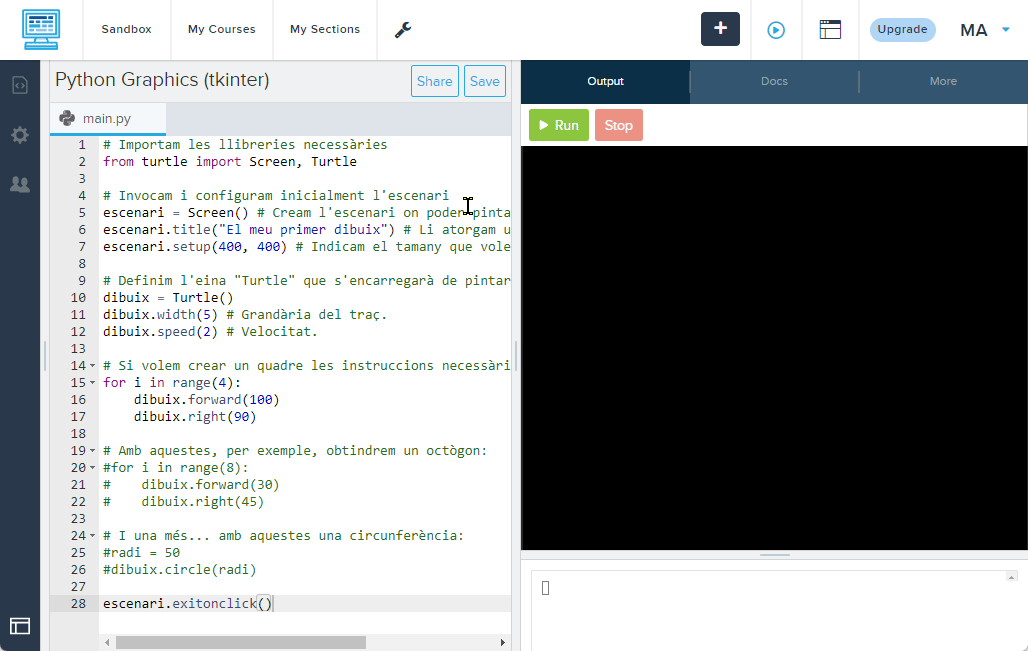Toggle the panel layout icon at bottom-left
Viewport: 1028px width, 651px height.
point(20,626)
